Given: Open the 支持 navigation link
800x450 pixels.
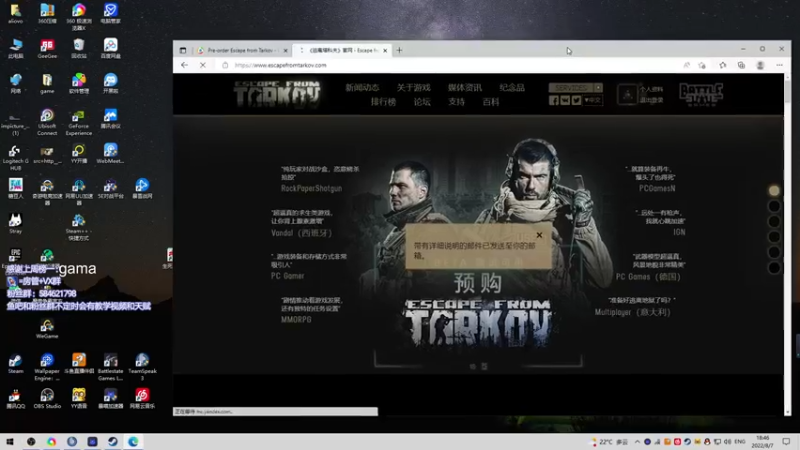Looking at the screenshot, I should [x=456, y=102].
